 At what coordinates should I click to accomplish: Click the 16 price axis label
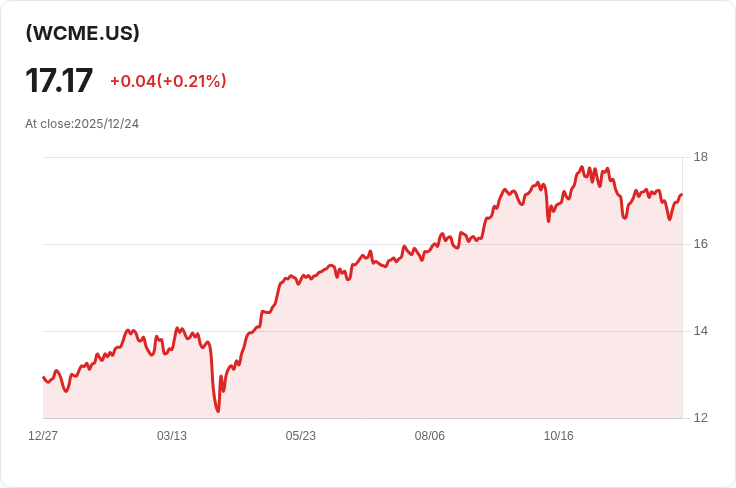700,244
